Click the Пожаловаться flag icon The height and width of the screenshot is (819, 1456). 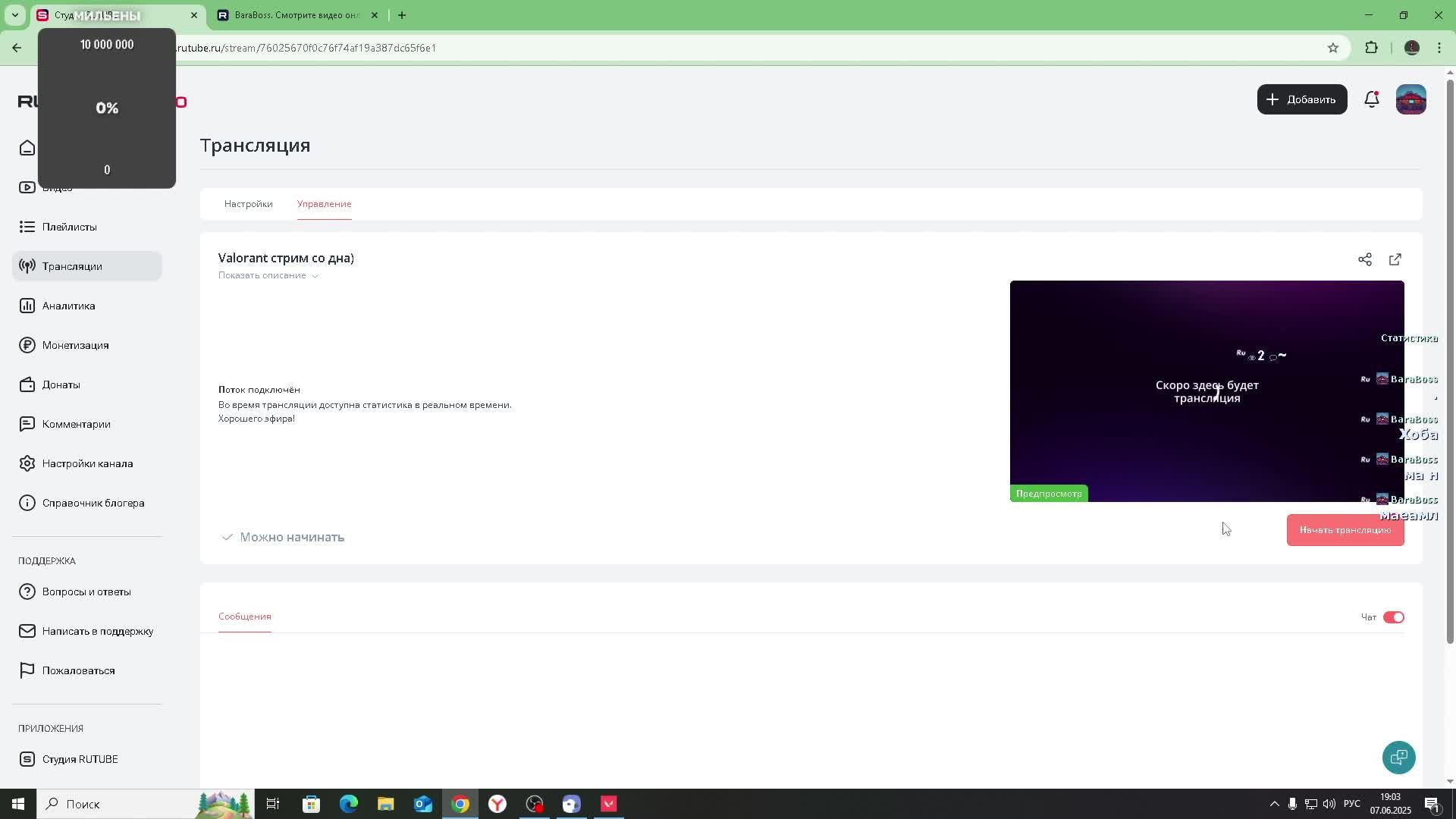click(x=27, y=670)
